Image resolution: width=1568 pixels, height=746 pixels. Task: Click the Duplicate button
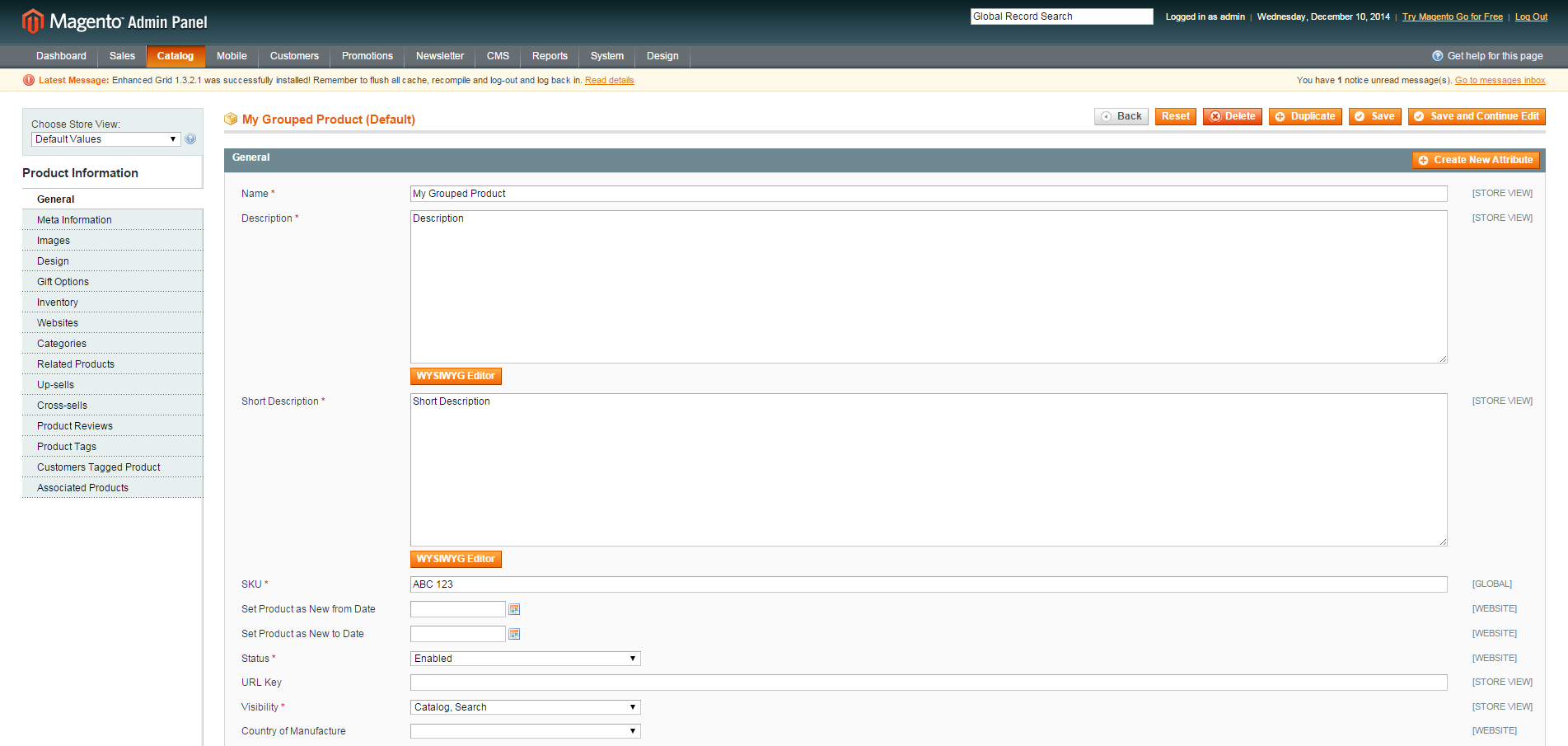coord(1305,116)
